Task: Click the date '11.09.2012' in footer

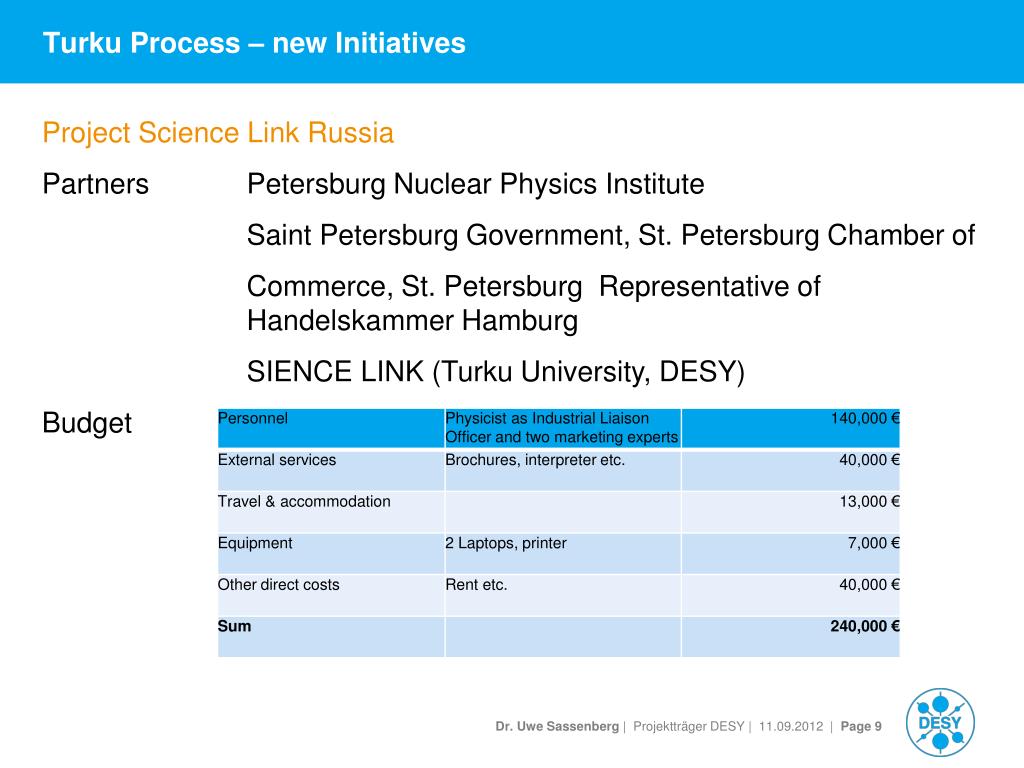Action: click(791, 726)
